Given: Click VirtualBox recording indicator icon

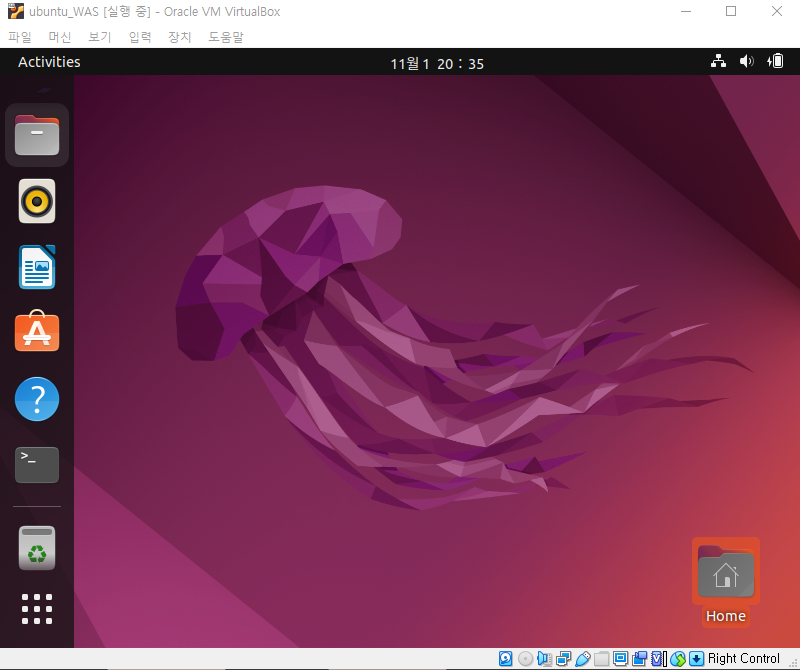Looking at the screenshot, I should click(639, 659).
